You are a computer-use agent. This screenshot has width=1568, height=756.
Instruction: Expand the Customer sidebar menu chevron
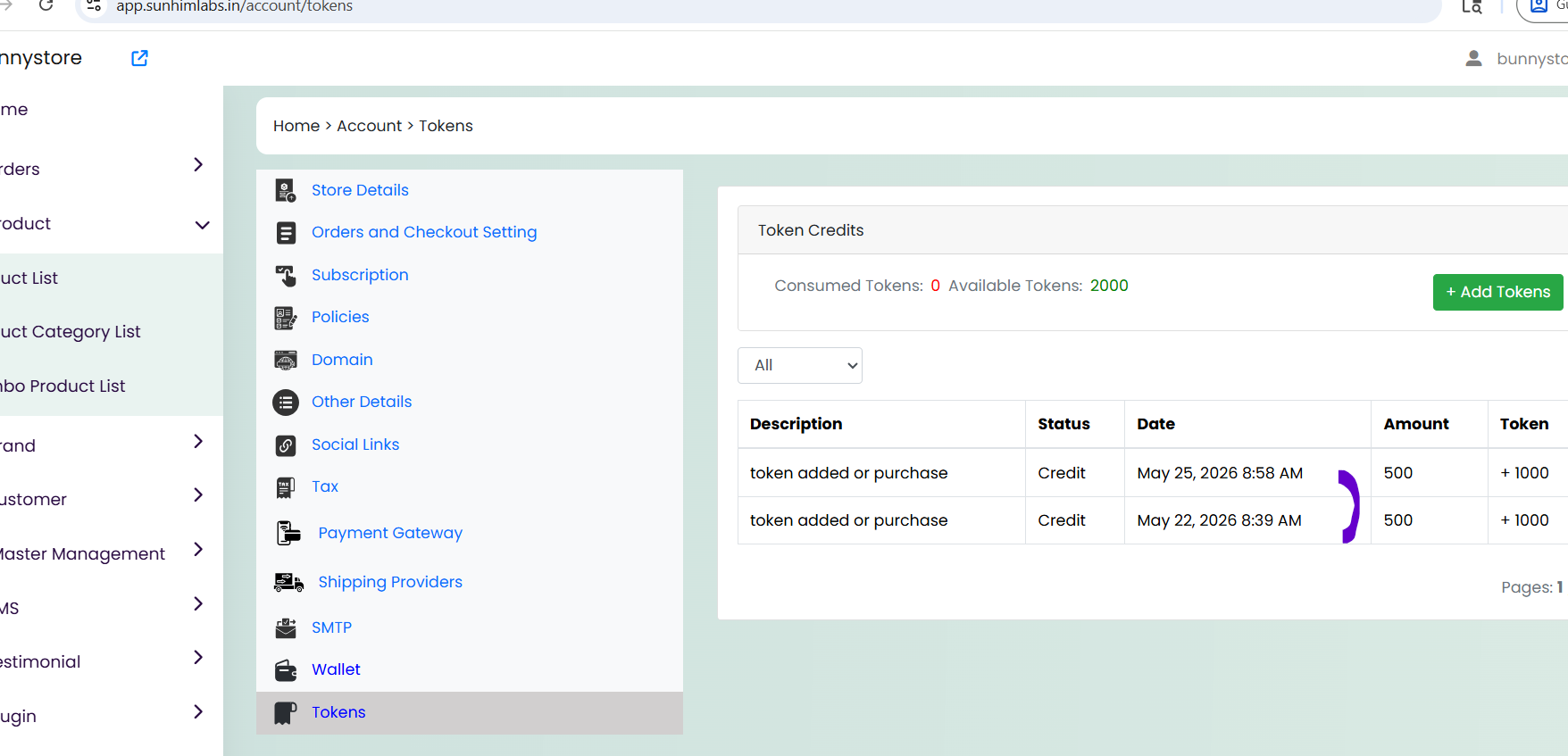[x=198, y=495]
